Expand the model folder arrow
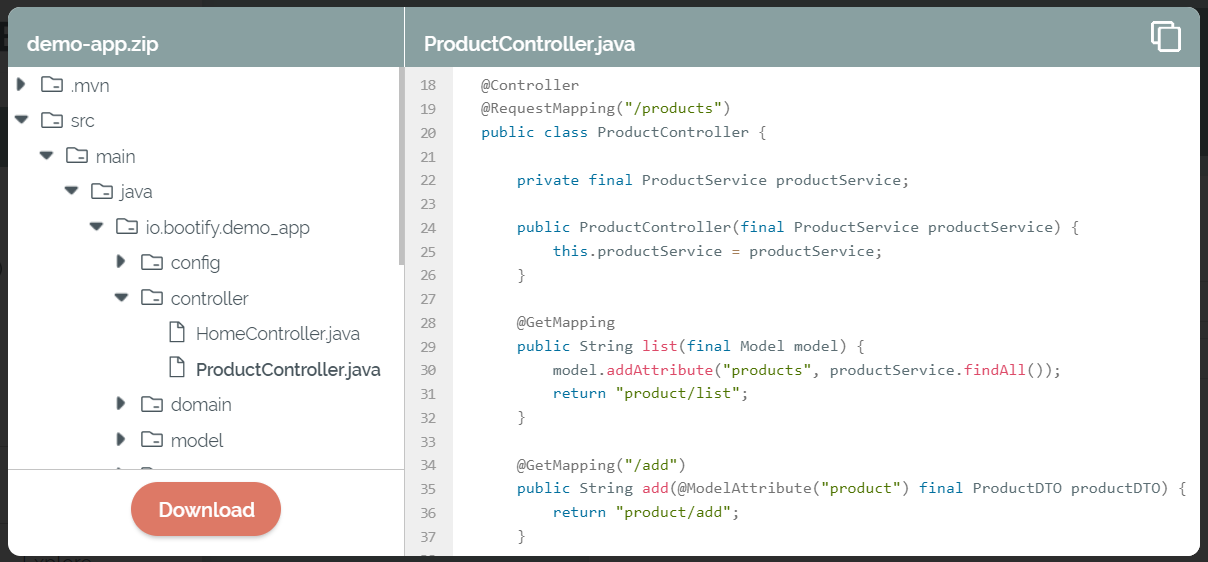This screenshot has width=1208, height=562. pos(121,439)
